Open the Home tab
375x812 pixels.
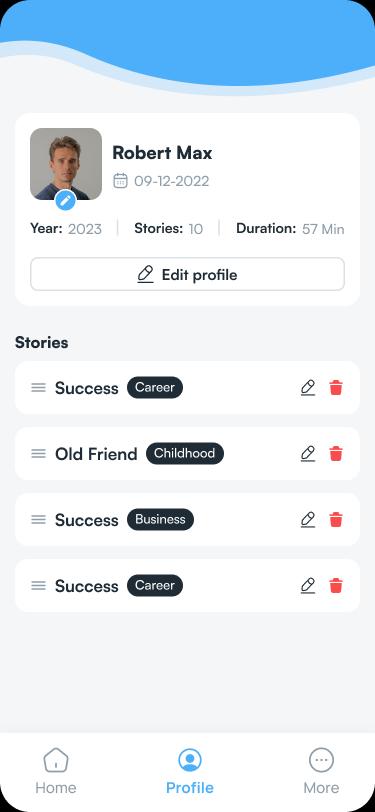[55, 771]
